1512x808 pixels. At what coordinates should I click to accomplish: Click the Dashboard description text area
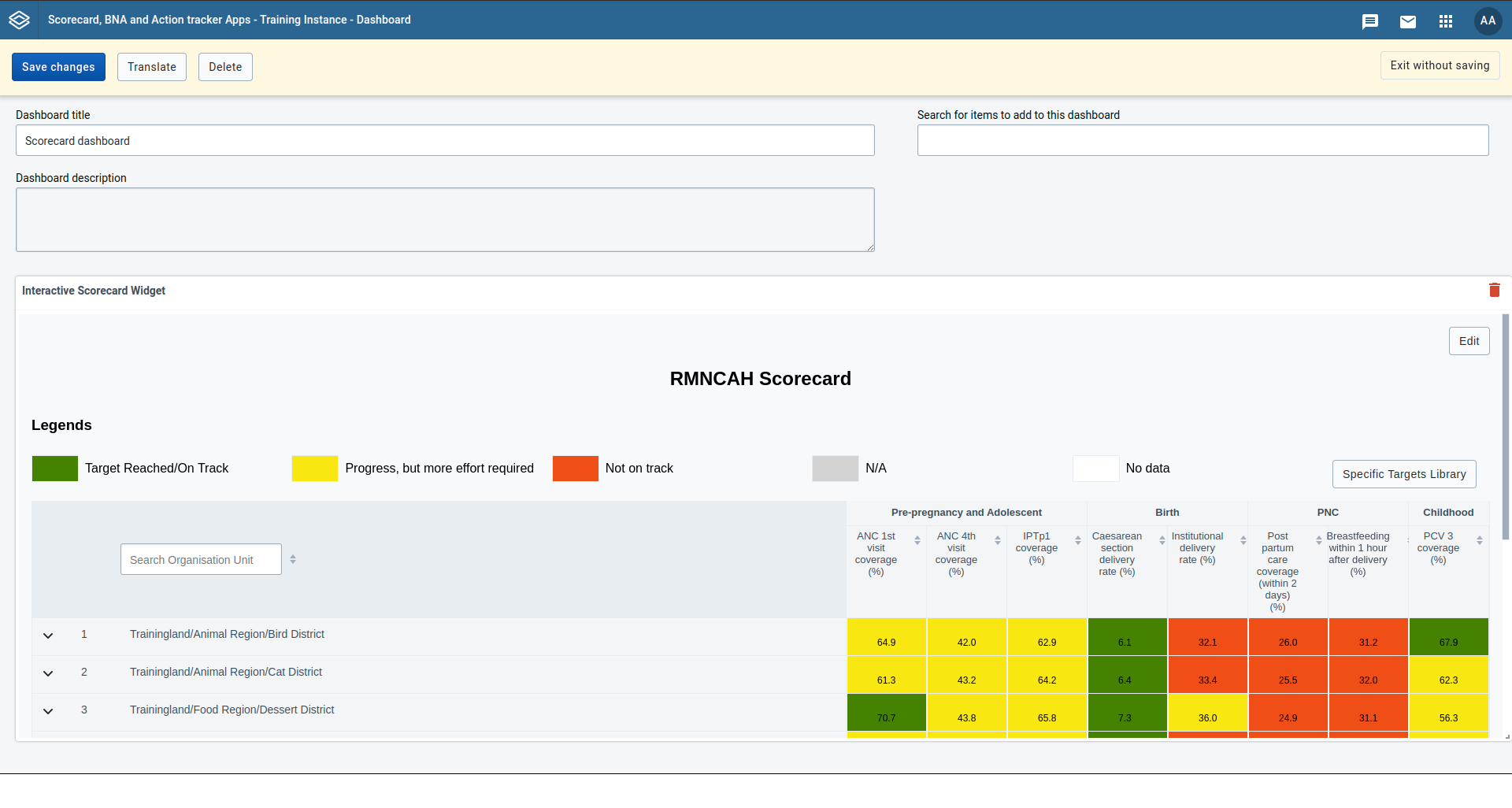pyautogui.click(x=445, y=220)
